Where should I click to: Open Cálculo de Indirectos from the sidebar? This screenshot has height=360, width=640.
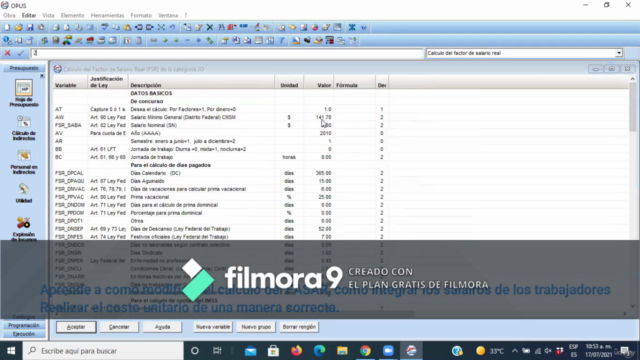click(24, 128)
